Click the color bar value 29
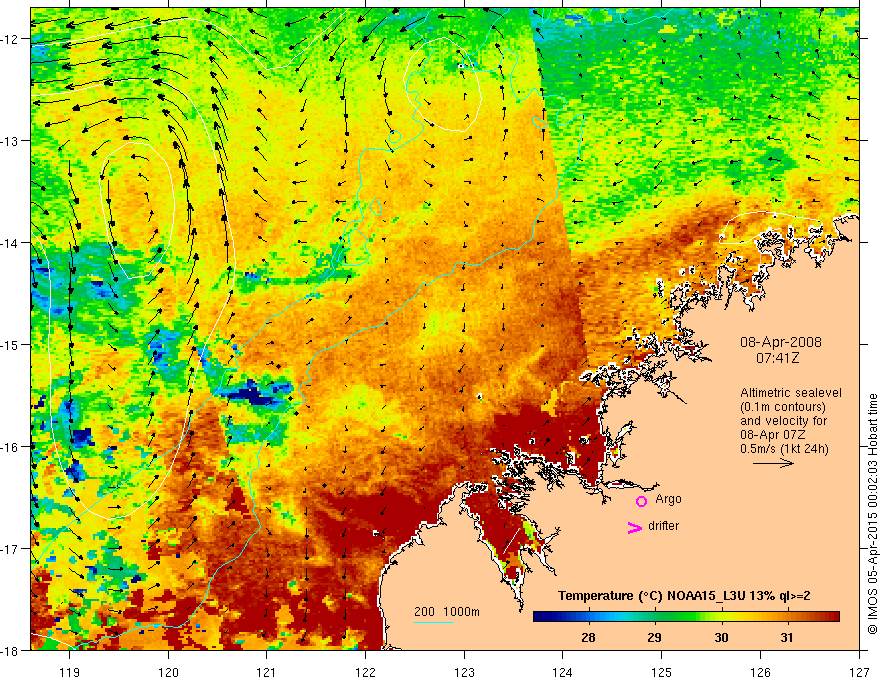Image resolution: width=880 pixels, height=680 pixels. point(654,637)
